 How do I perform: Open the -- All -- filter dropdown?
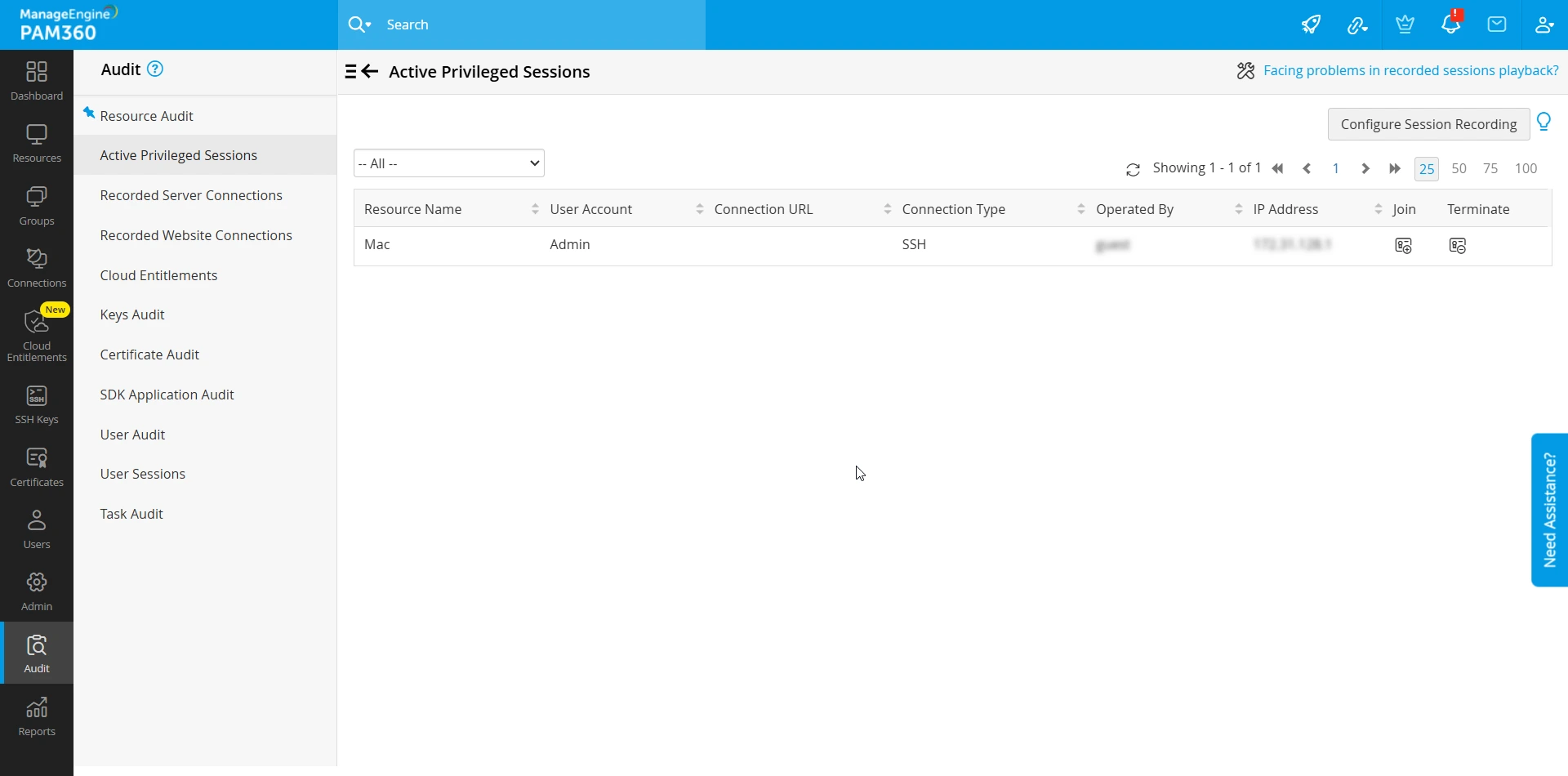pyautogui.click(x=449, y=163)
